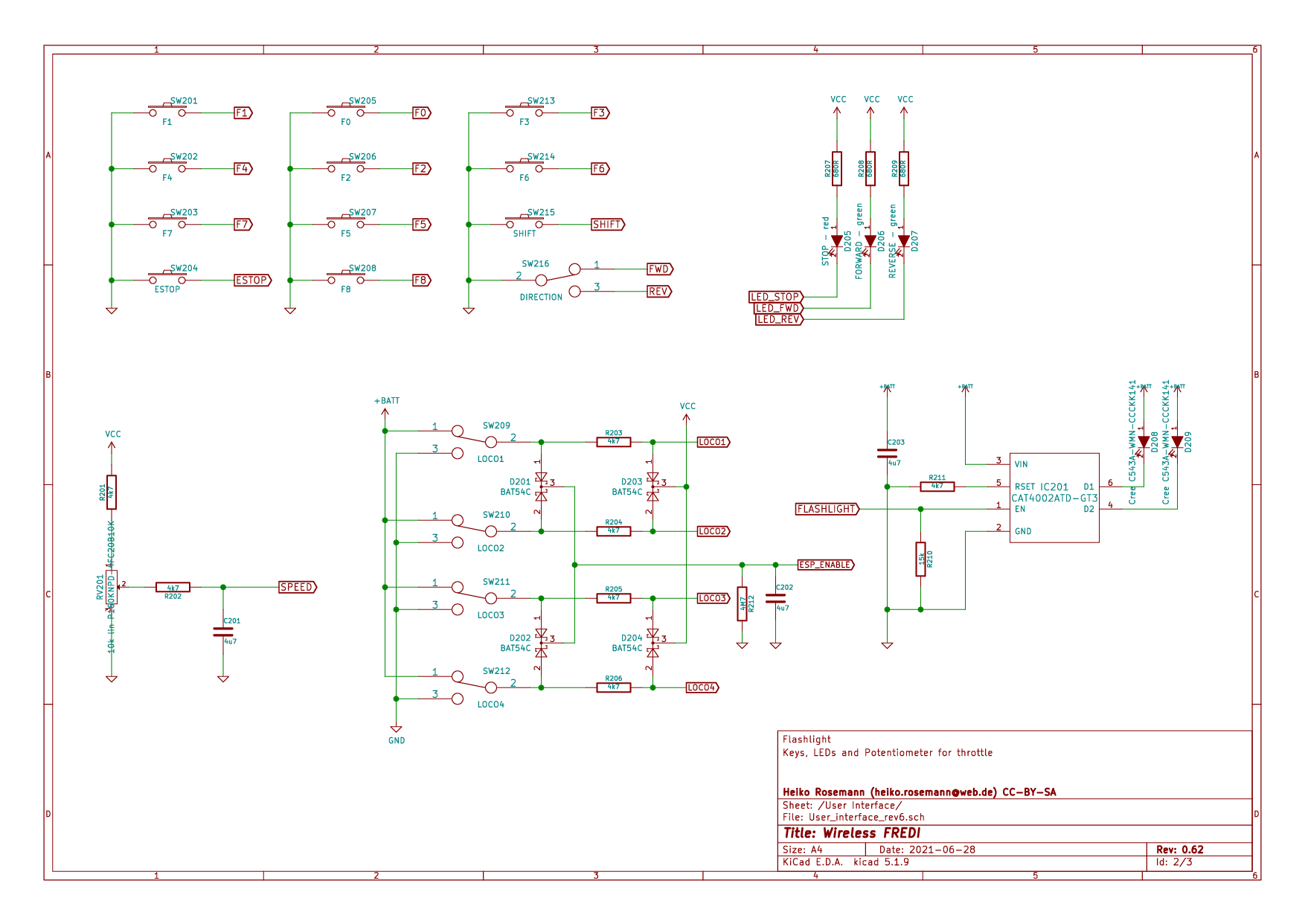This screenshot has width=1305, height=924.
Task: Select resistor R209 680R symbol
Action: pyautogui.click(x=904, y=169)
